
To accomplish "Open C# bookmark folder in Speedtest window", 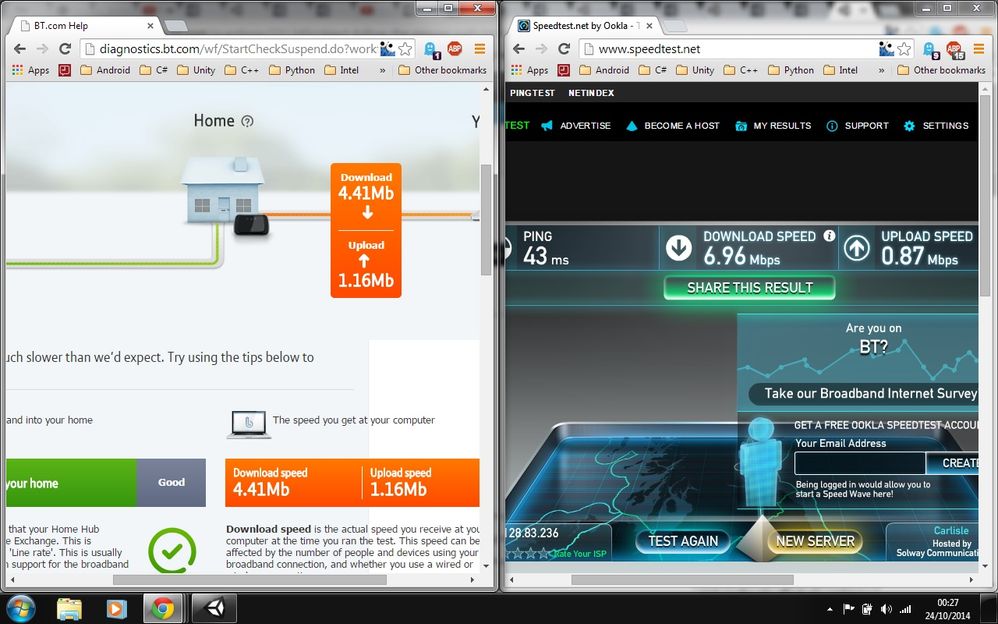I will [652, 70].
